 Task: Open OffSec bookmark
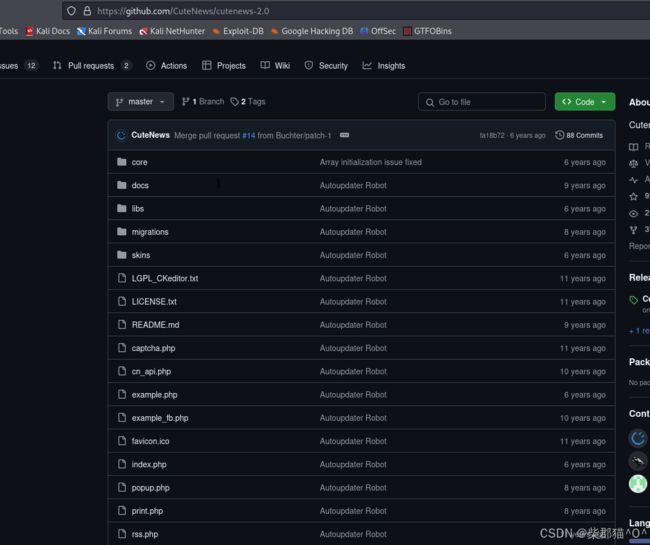(x=378, y=31)
